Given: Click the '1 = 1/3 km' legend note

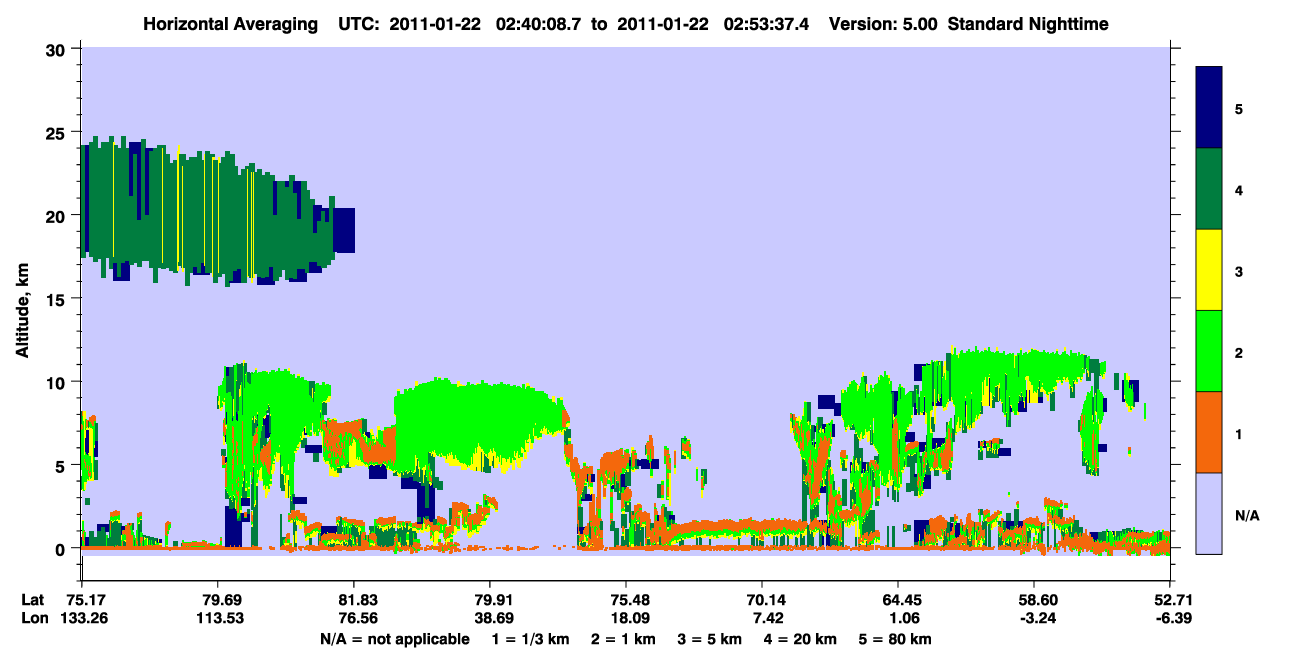Looking at the screenshot, I should tap(530, 639).
